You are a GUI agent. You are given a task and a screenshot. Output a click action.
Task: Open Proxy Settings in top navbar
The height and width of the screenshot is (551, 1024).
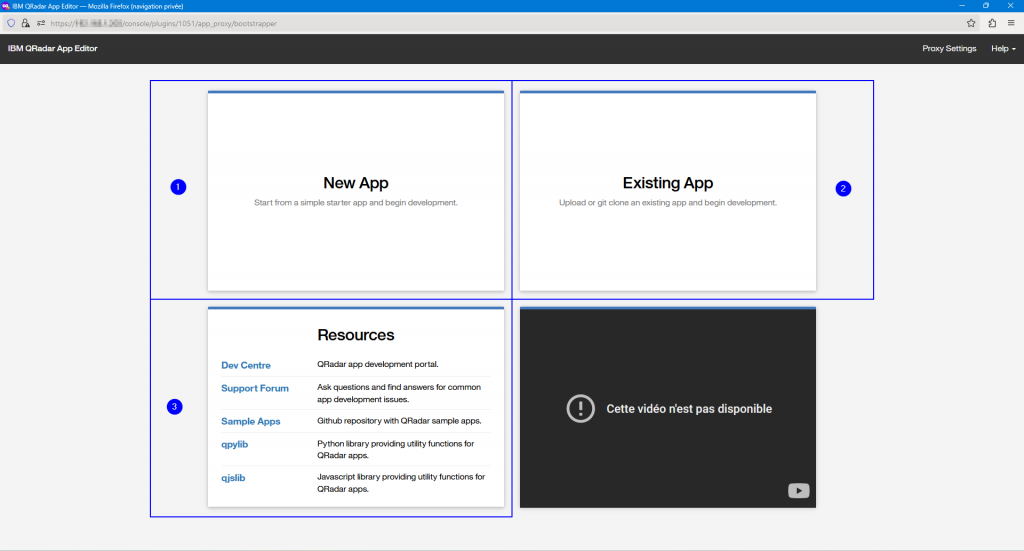pos(949,49)
